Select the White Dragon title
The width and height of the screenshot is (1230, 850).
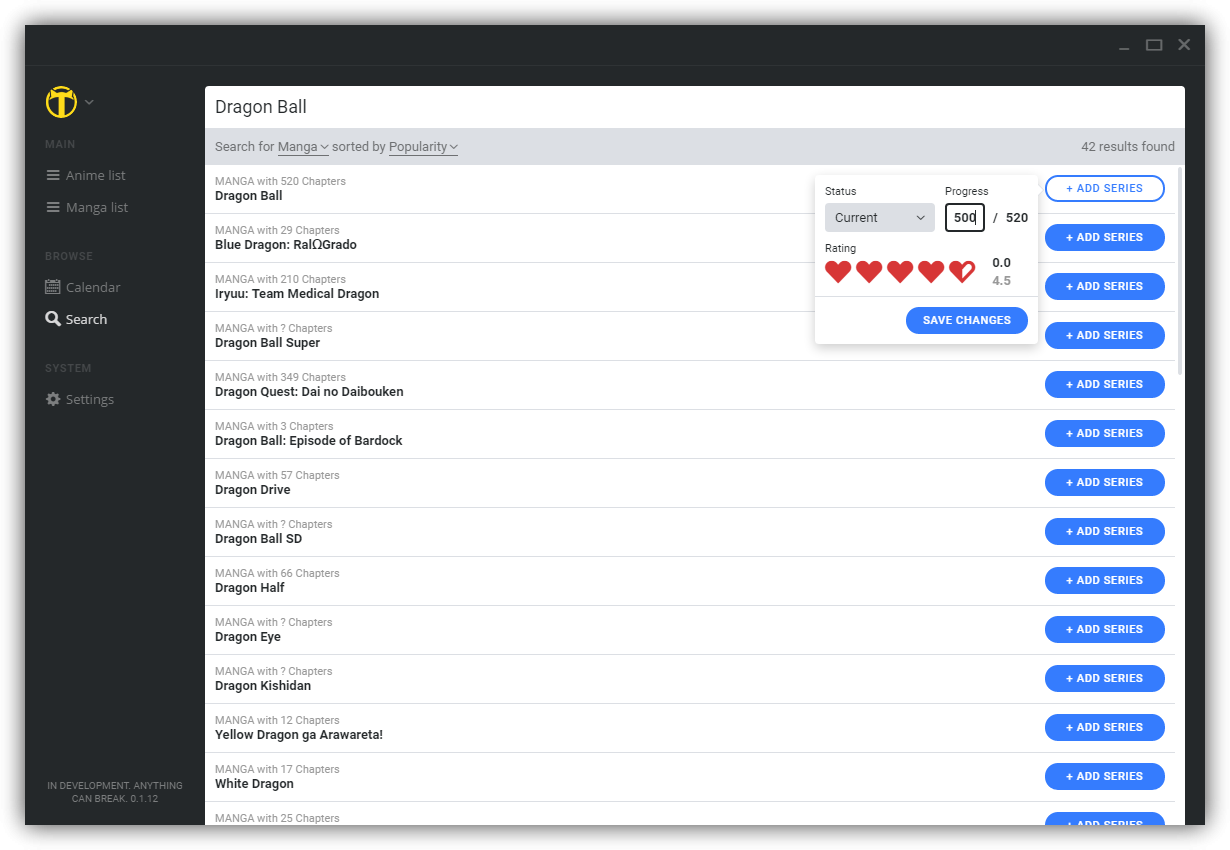click(255, 784)
